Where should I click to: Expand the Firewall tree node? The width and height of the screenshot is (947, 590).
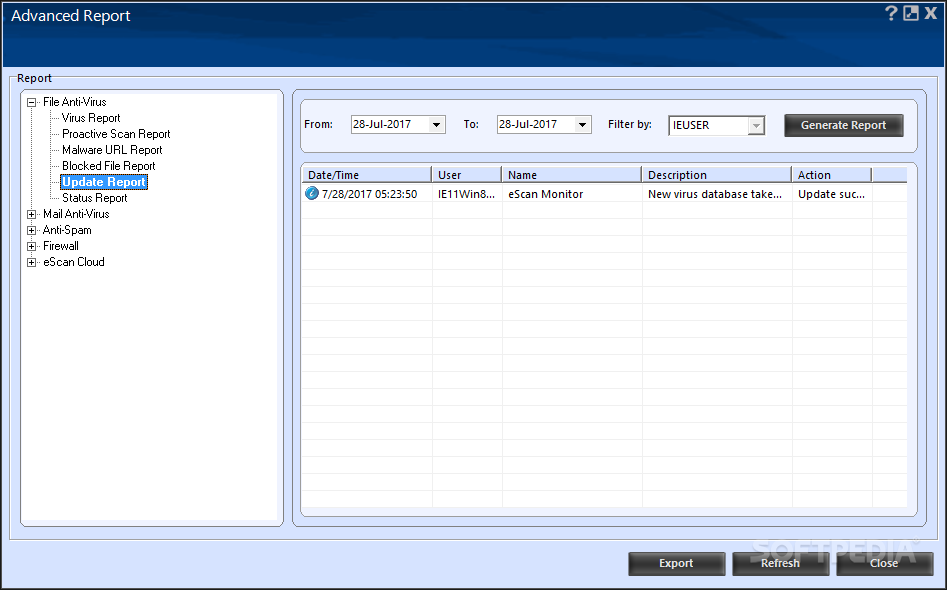click(31, 246)
